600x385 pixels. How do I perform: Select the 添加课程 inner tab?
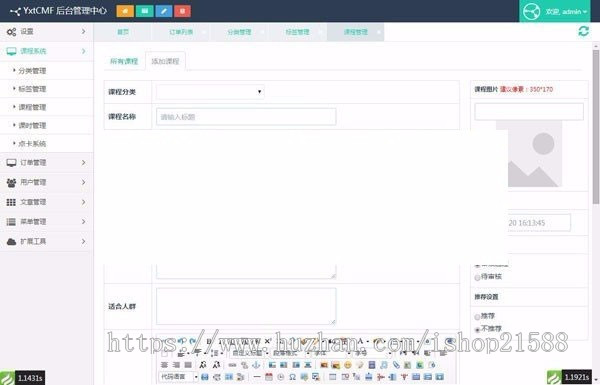[165, 61]
